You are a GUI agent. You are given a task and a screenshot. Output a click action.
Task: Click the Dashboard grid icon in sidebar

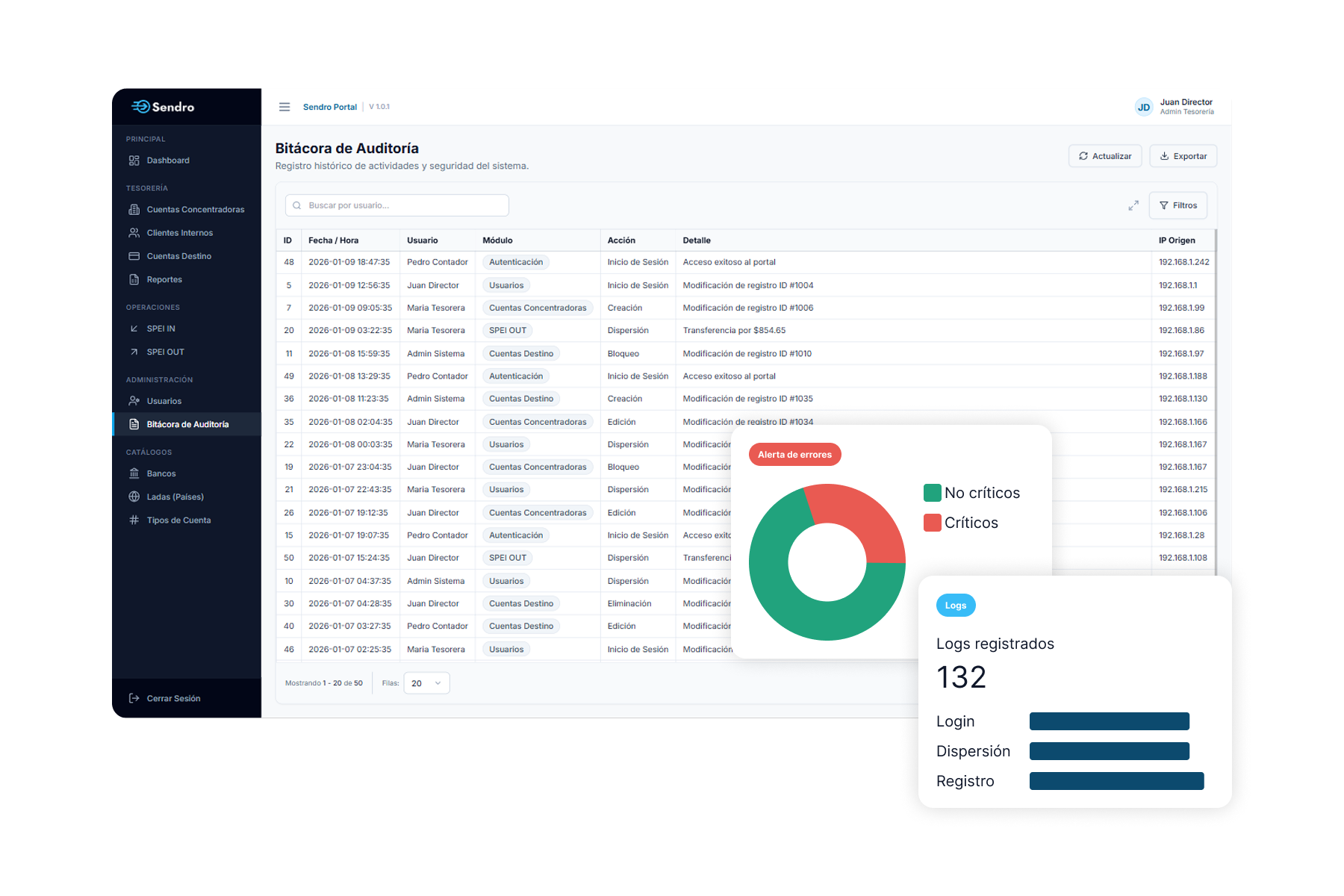[x=134, y=161]
